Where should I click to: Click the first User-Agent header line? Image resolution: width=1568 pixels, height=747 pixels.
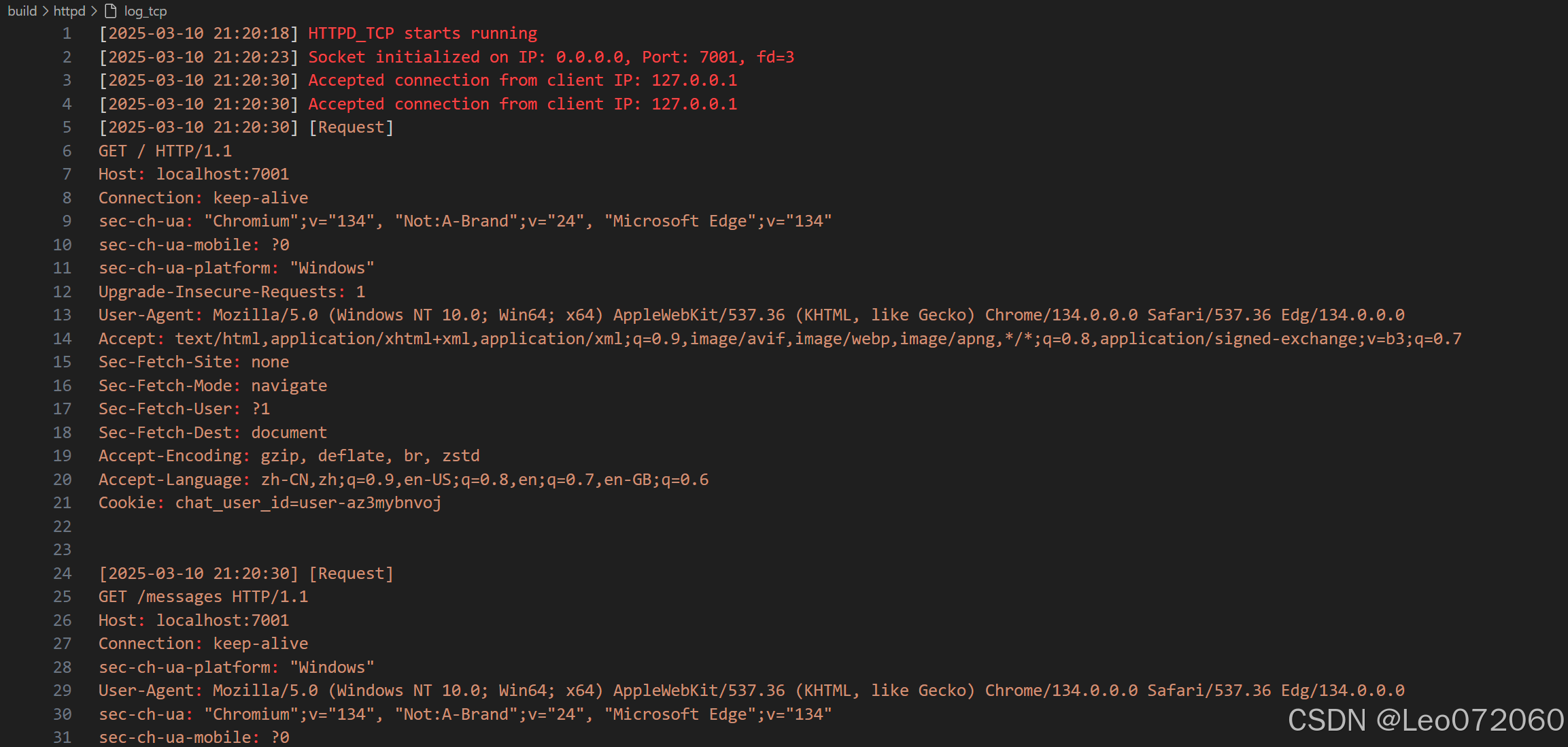[x=751, y=315]
